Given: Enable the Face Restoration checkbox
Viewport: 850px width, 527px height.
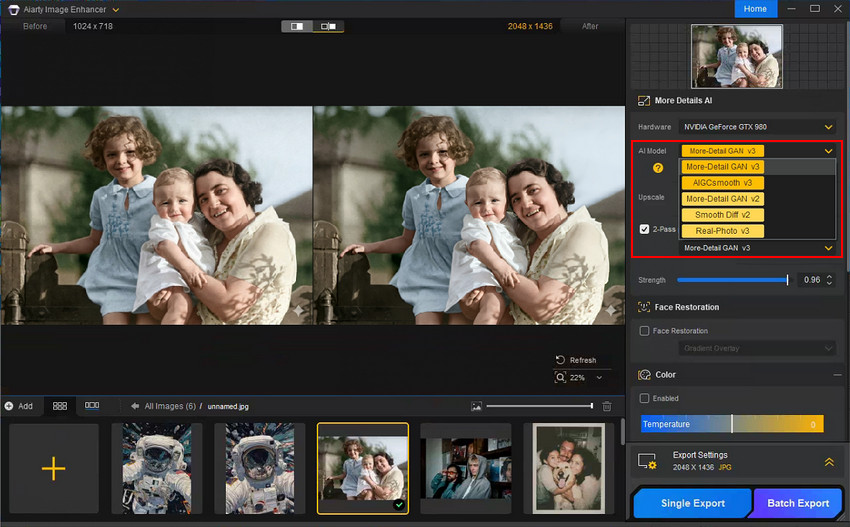Looking at the screenshot, I should pos(644,331).
